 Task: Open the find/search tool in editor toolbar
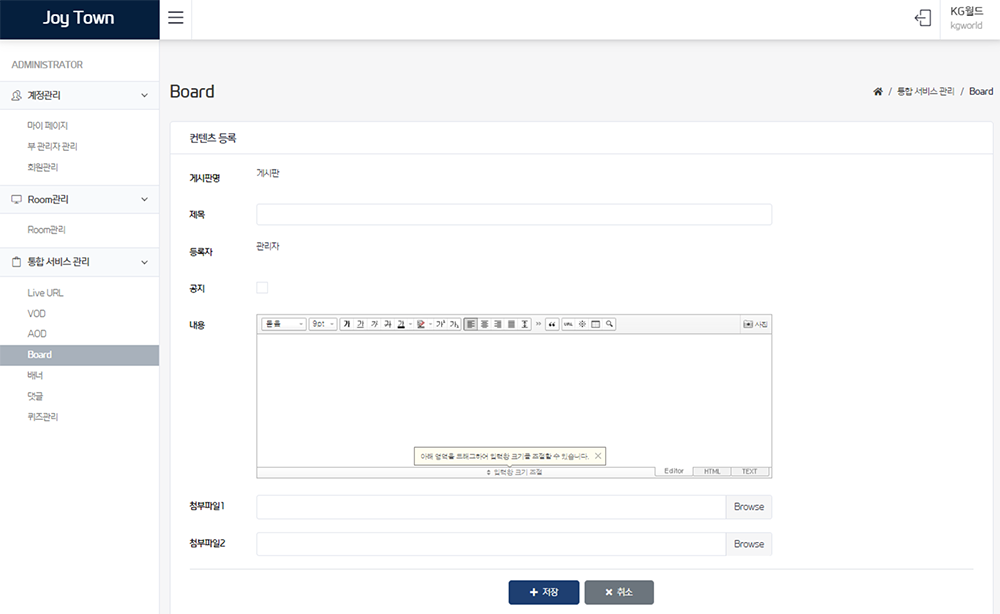[x=609, y=324]
